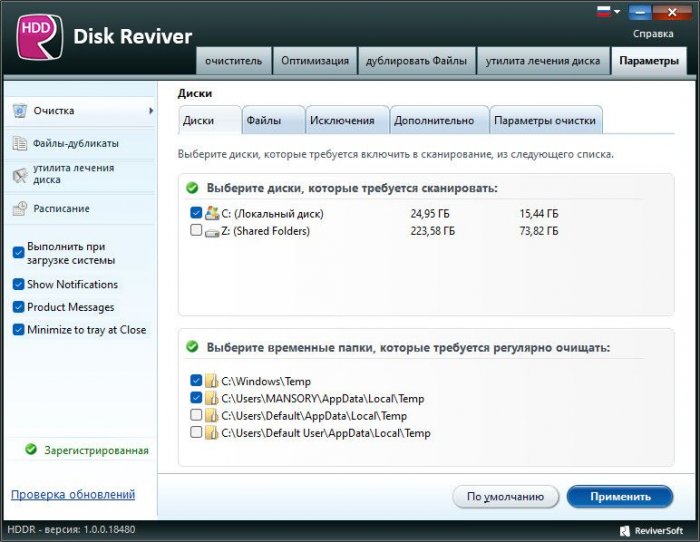Click the утилита лечения диска tool icon
Viewport: 700px width, 542px height.
(x=20, y=175)
